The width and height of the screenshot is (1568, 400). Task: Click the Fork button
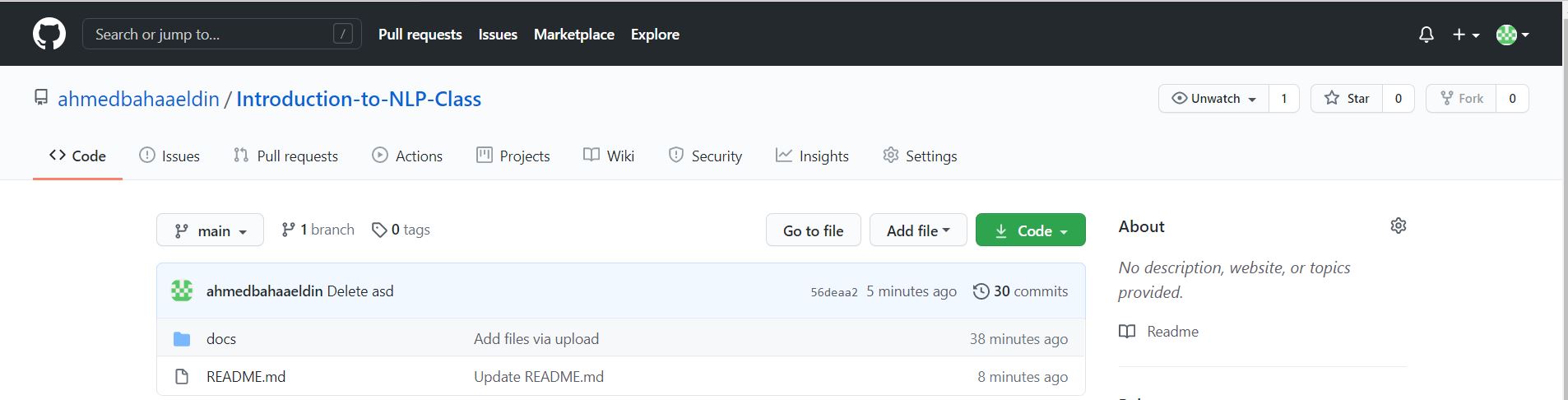(x=1461, y=98)
